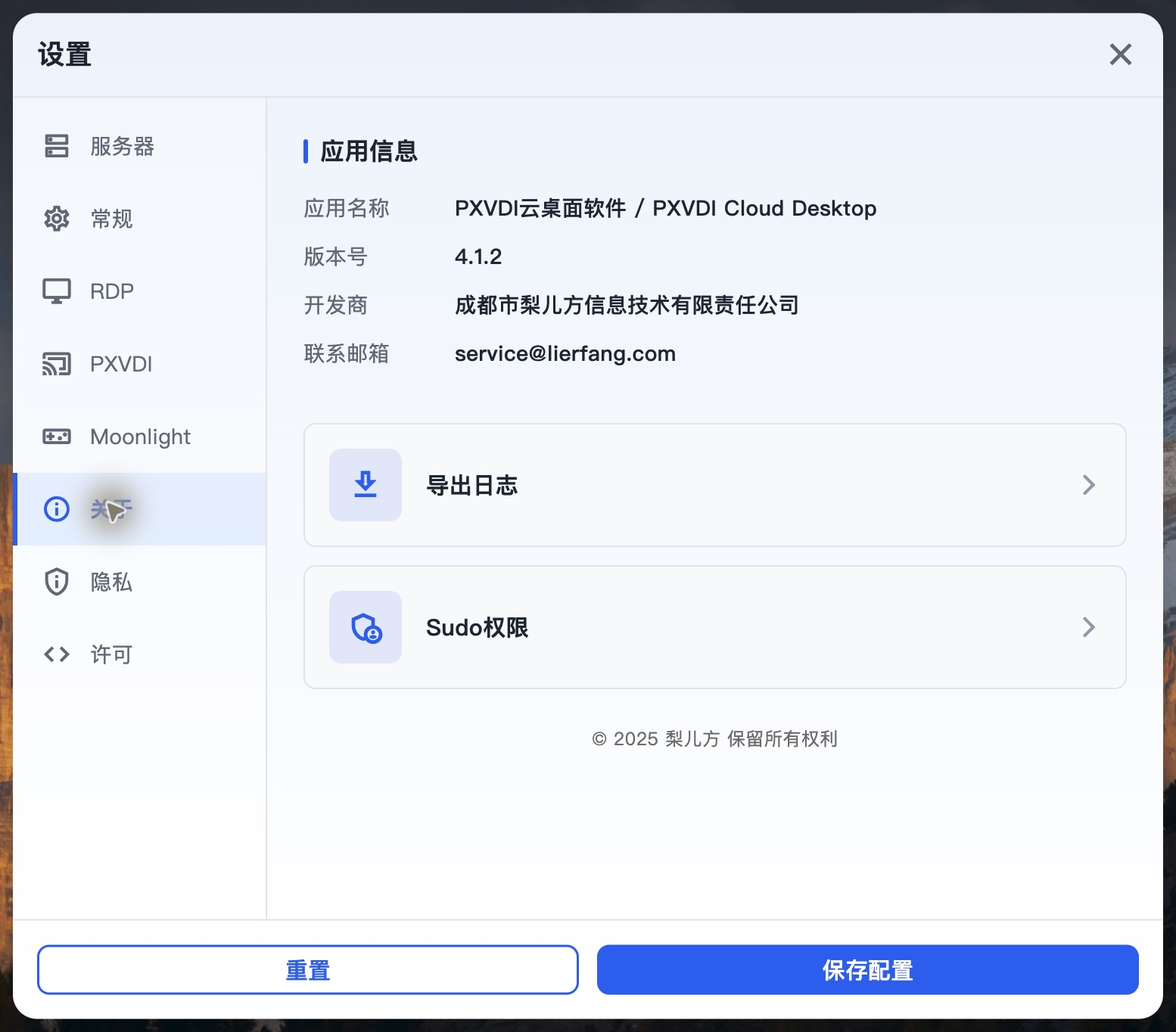Click the 设置 dialog title
This screenshot has height=1032, width=1176.
(x=65, y=54)
